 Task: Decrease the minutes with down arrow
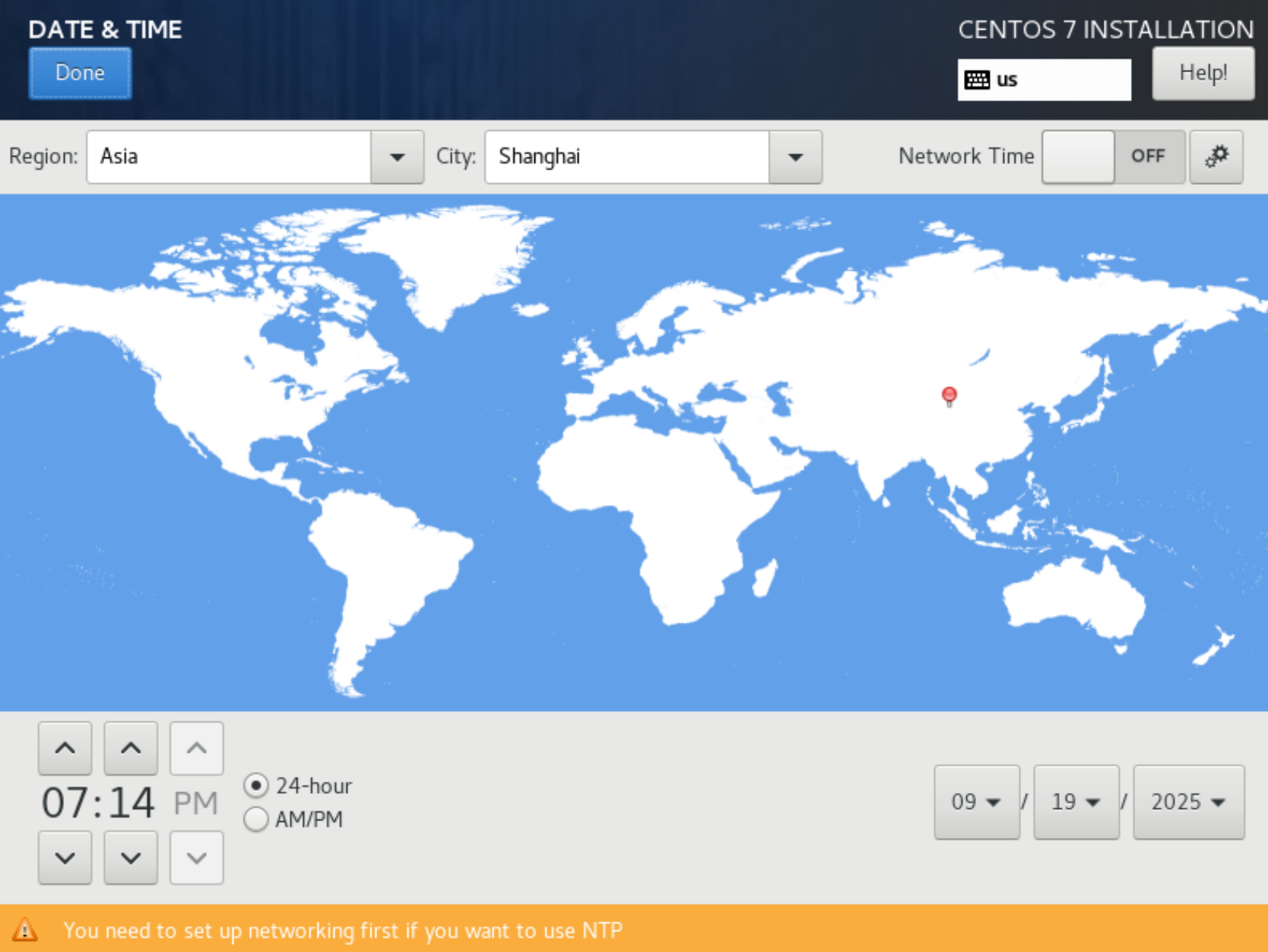(131, 858)
